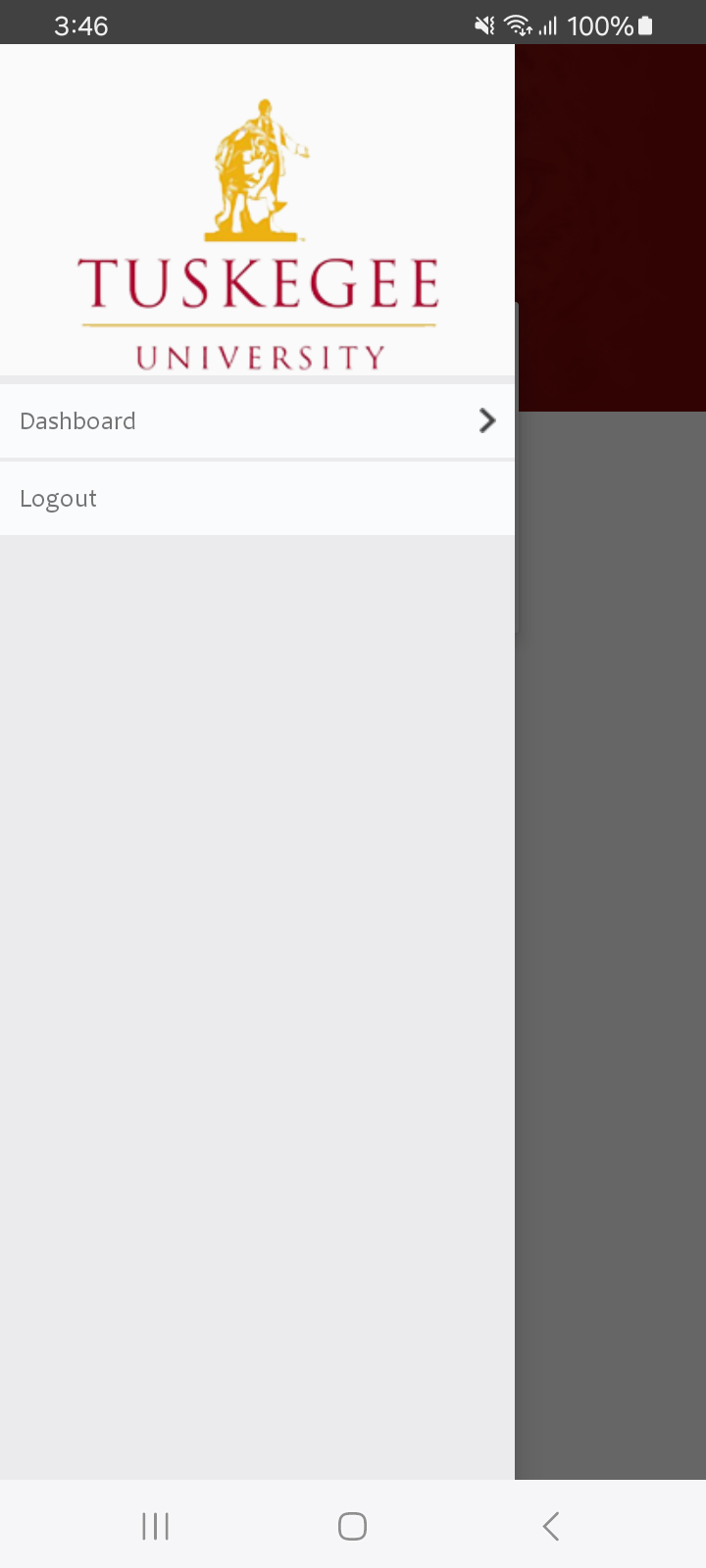
Task: Tap the Android home button
Action: (352, 1526)
